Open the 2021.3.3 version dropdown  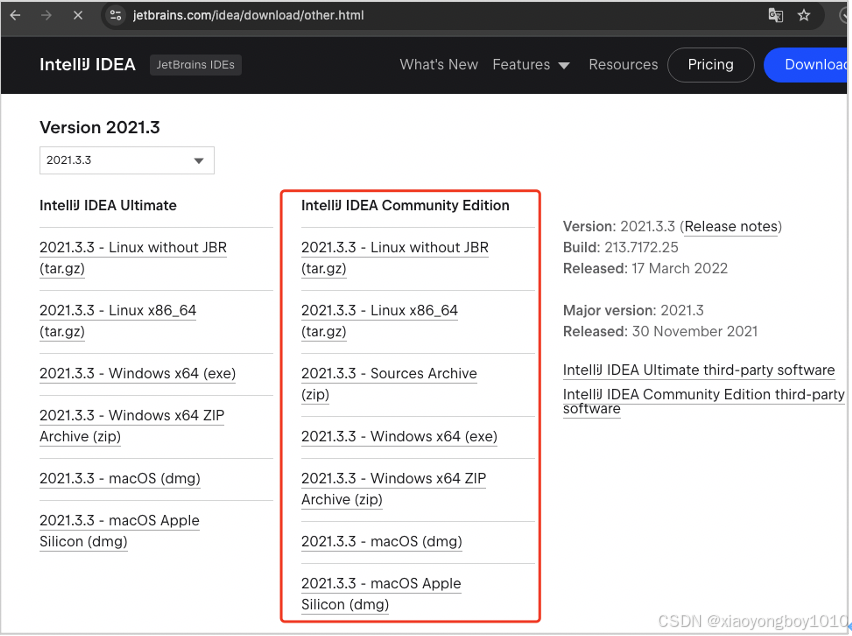tap(127, 160)
